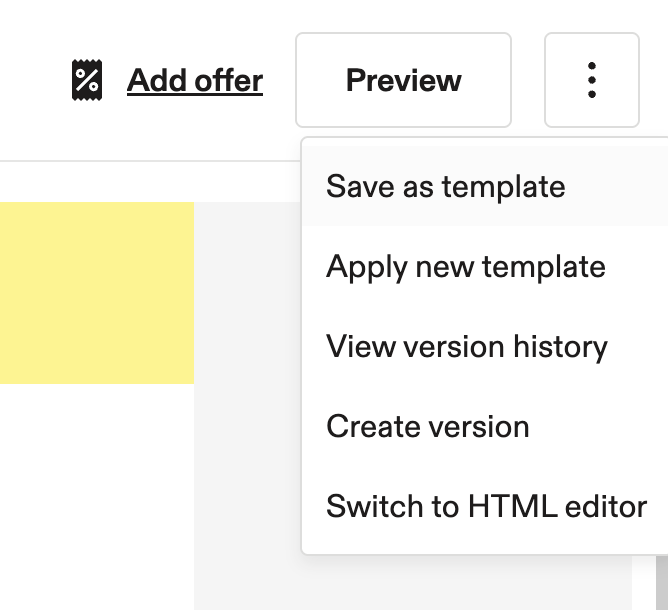Follow the Add offer link
Image resolution: width=668 pixels, height=610 pixels.
(195, 80)
